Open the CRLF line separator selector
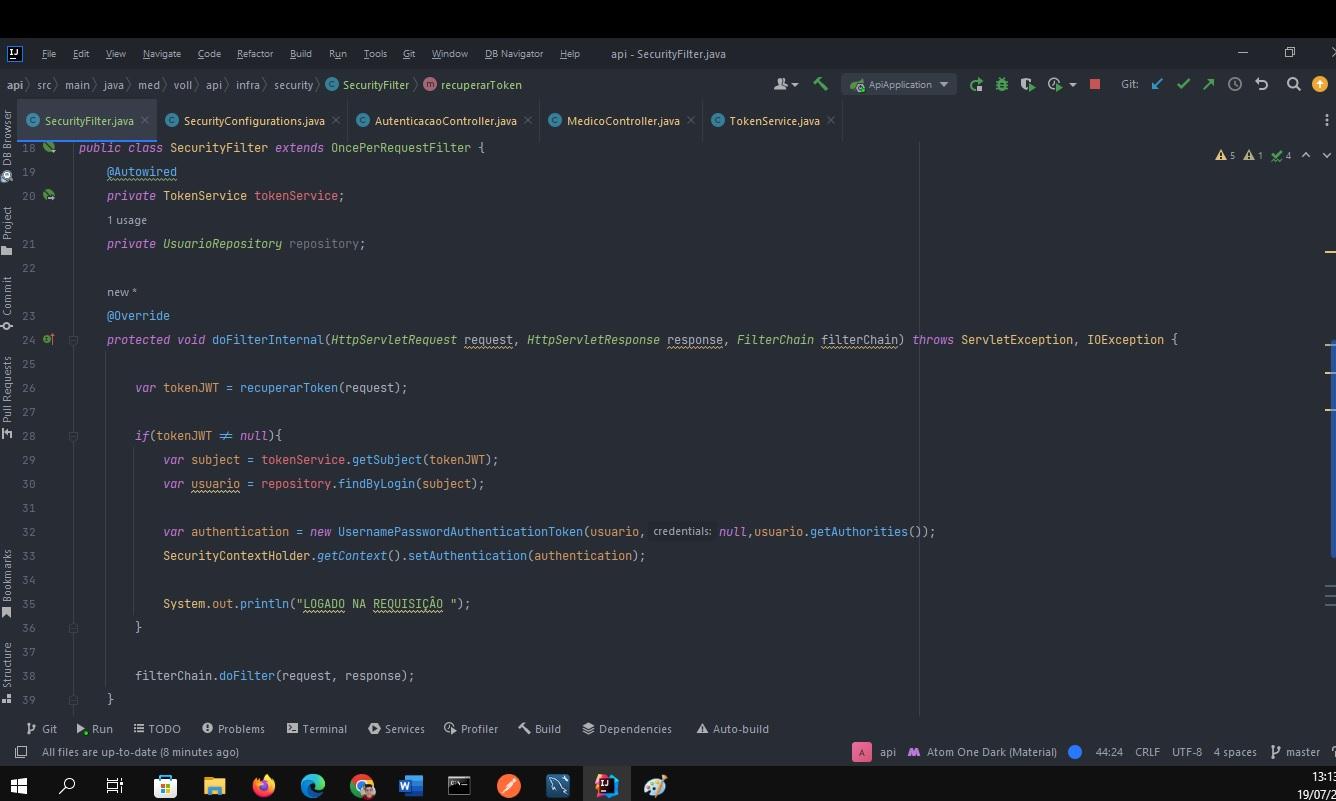The image size is (1336, 801). pyautogui.click(x=1147, y=752)
